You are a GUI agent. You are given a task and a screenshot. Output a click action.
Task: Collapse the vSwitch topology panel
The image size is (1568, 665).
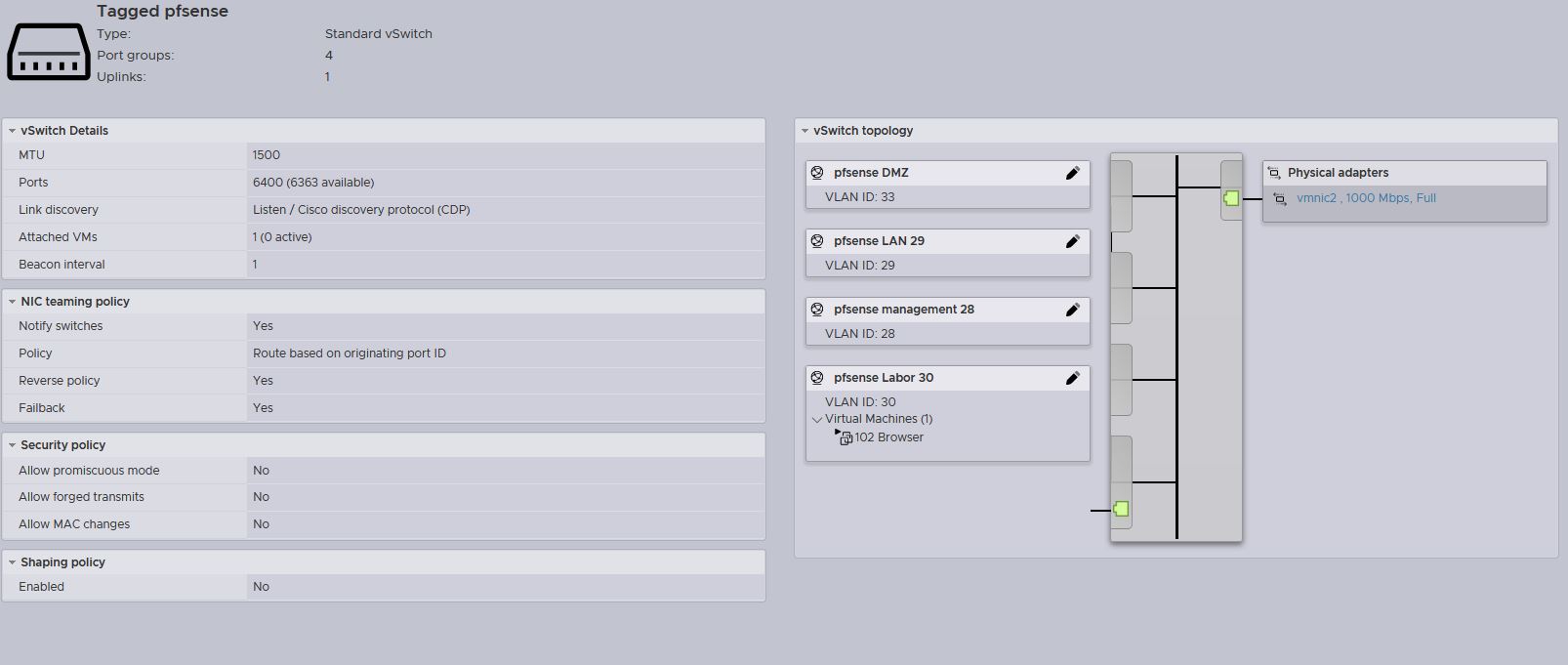805,131
